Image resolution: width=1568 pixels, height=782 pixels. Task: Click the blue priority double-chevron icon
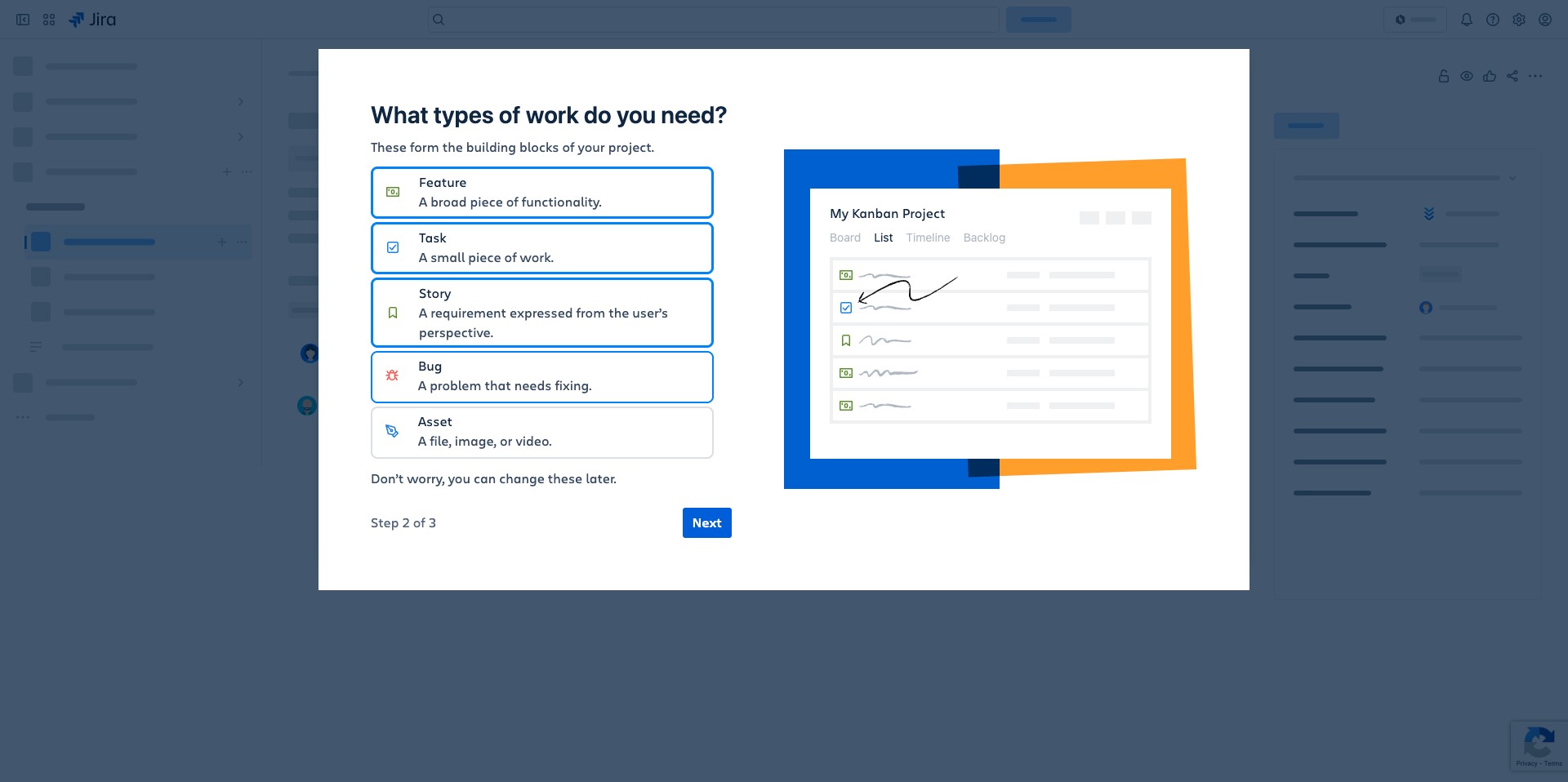[x=1429, y=214]
